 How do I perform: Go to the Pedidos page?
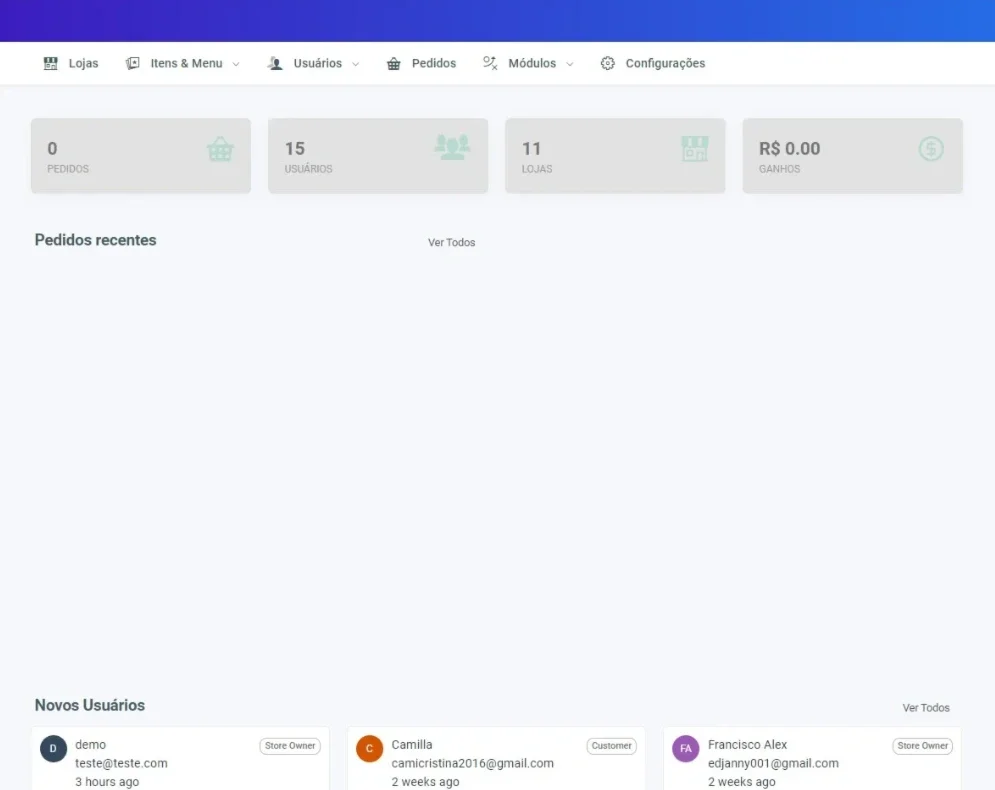[421, 63]
